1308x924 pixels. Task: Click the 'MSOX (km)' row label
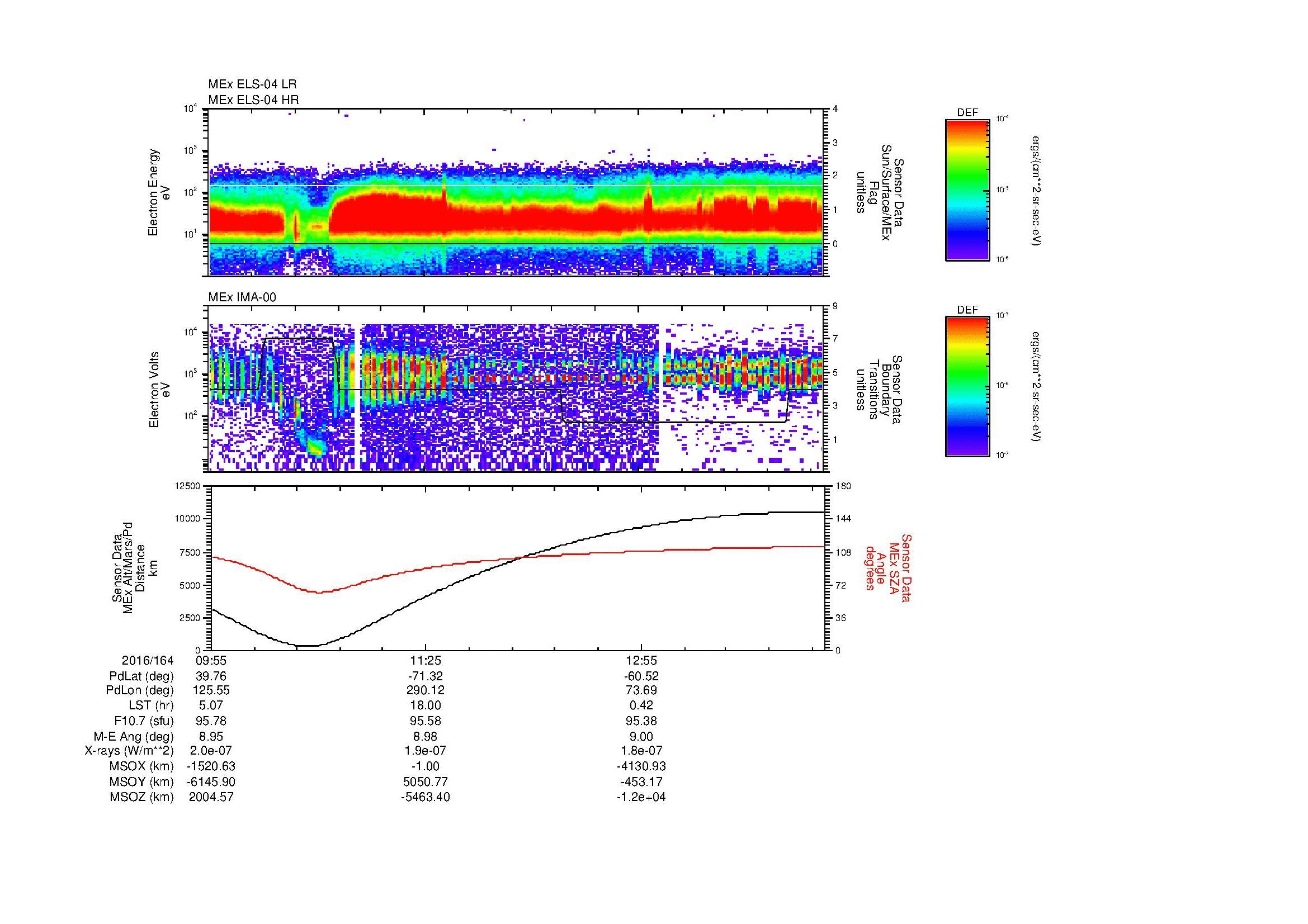coord(141,766)
